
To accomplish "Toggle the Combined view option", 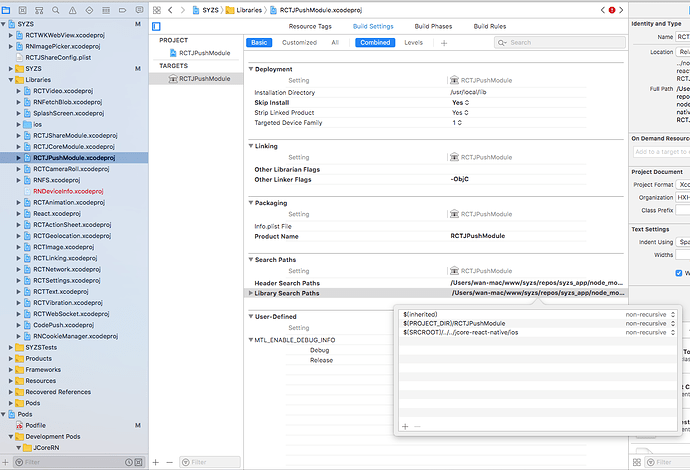I will (x=375, y=43).
